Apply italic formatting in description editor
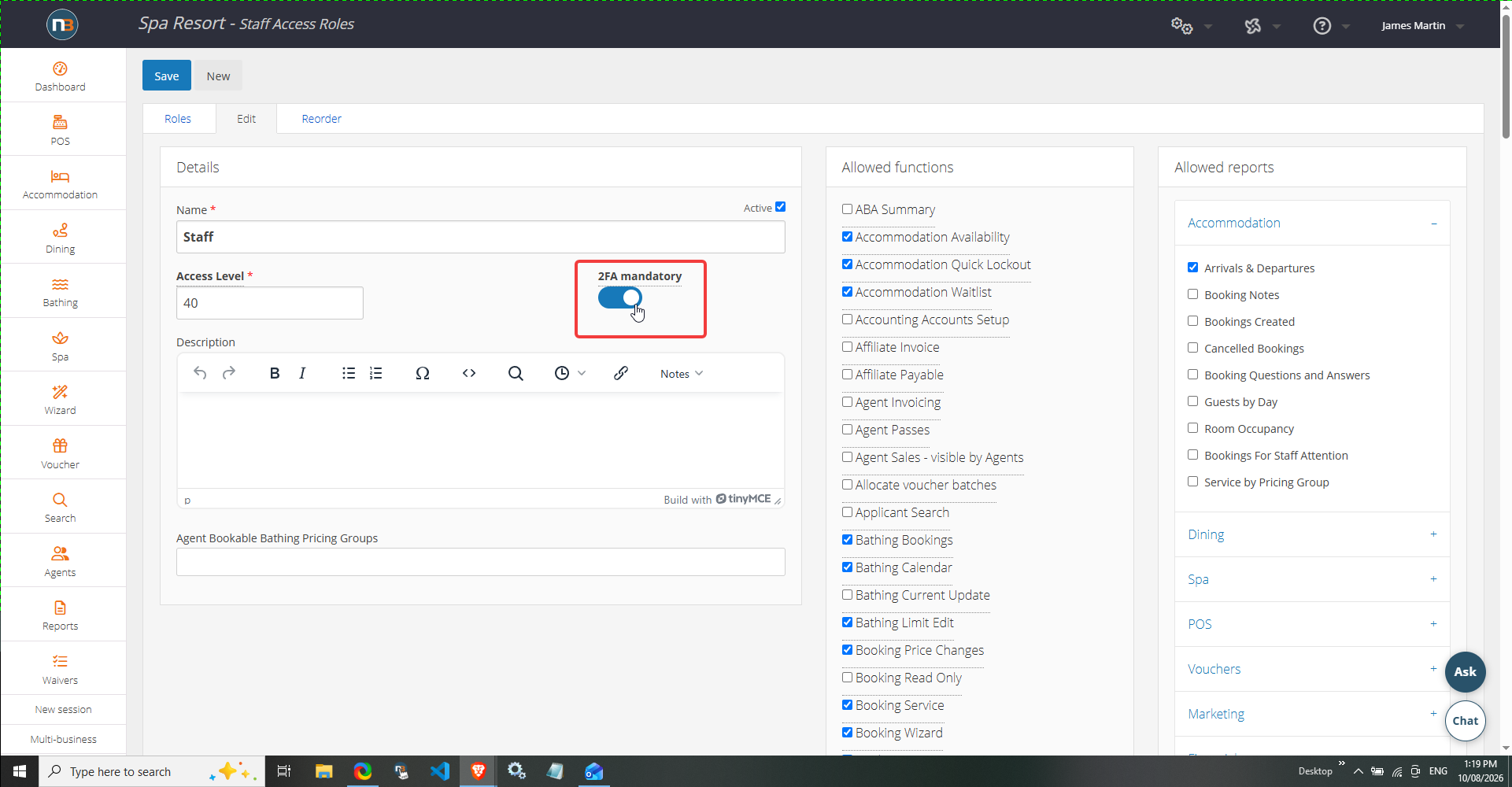Viewport: 1512px width, 787px height. (302, 373)
